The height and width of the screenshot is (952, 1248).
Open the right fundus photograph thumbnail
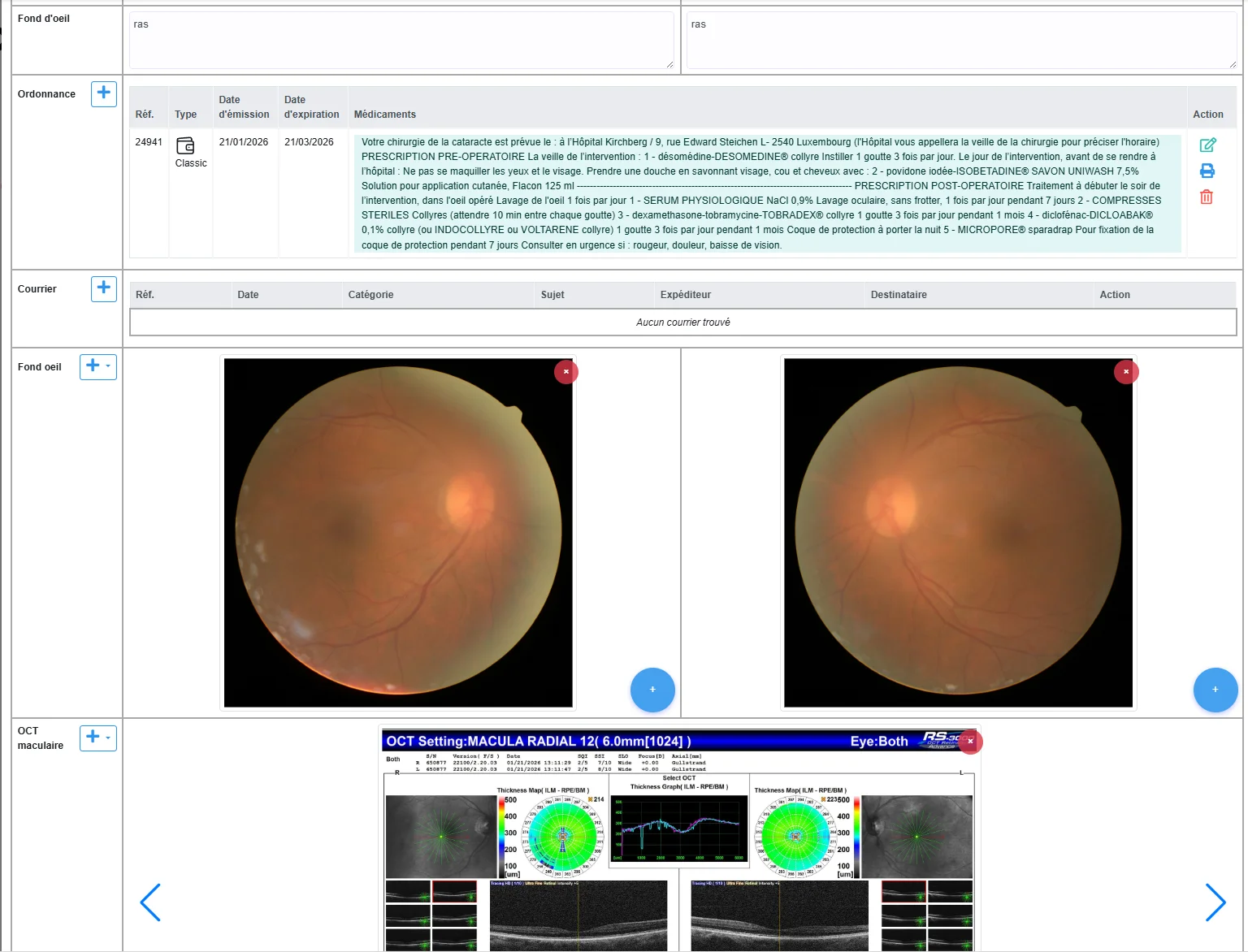957,532
